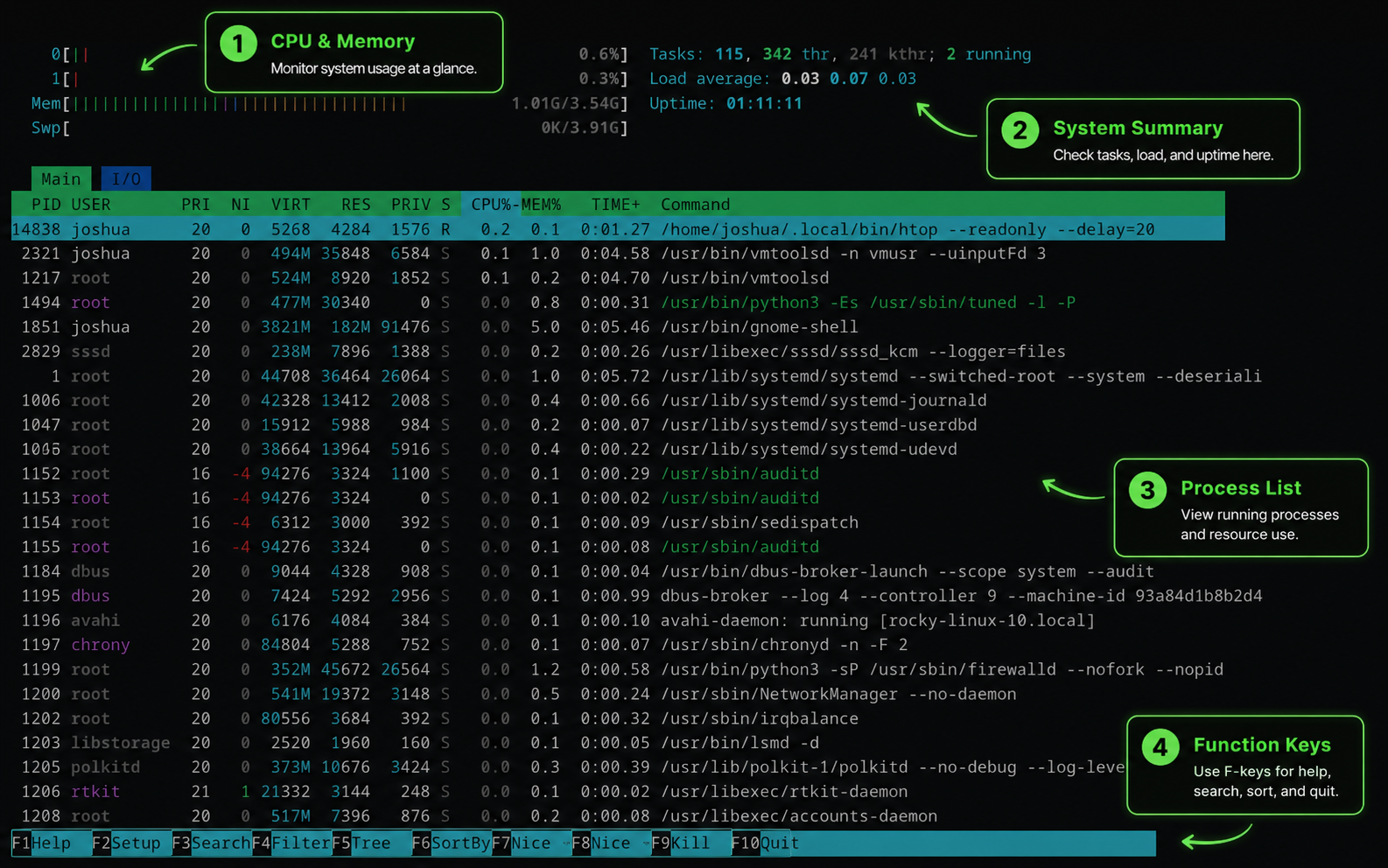Select the auditd thread 1155
This screenshot has width=1388, height=868.
pyautogui.click(x=618, y=547)
